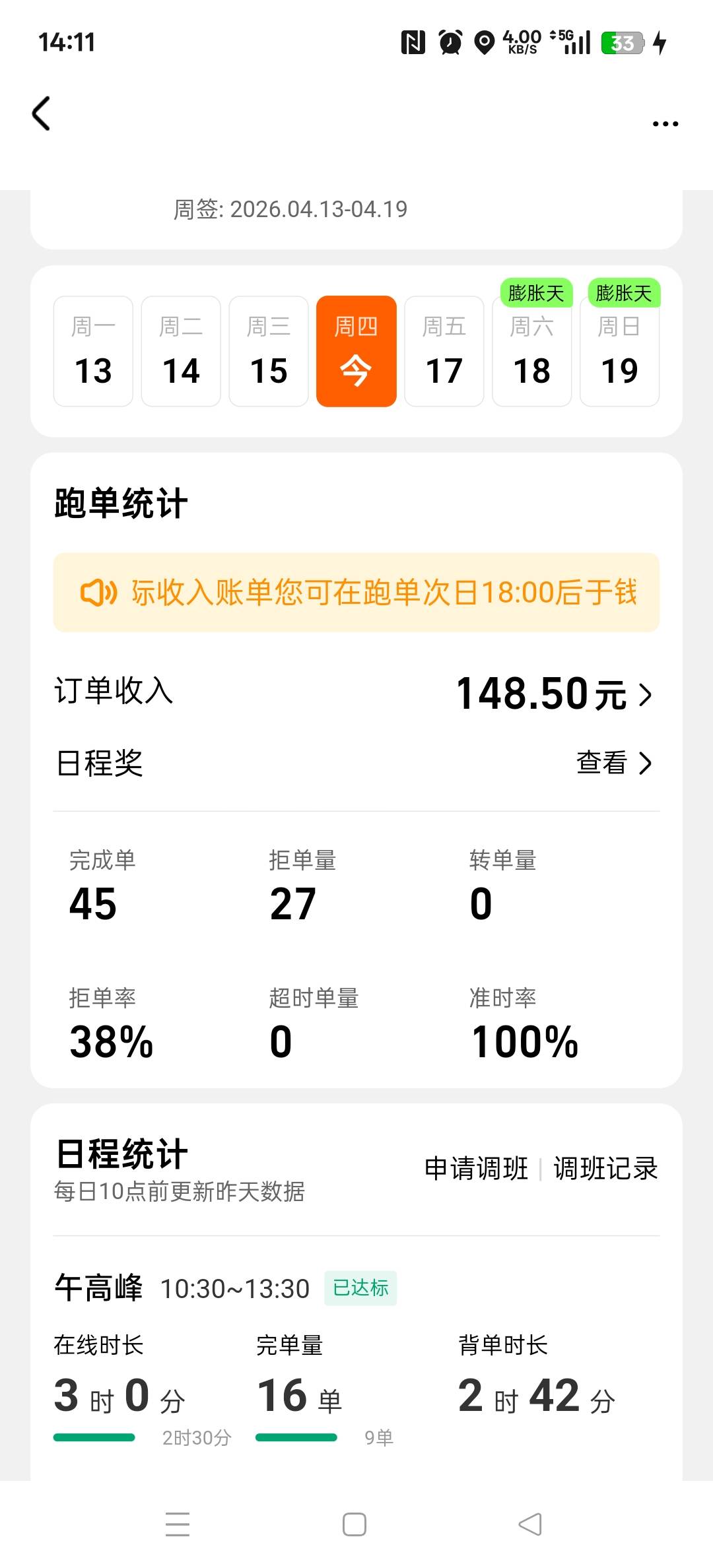Screen dimensions: 713x1568
Task: Switch to Wednesday the 15th
Action: (269, 351)
